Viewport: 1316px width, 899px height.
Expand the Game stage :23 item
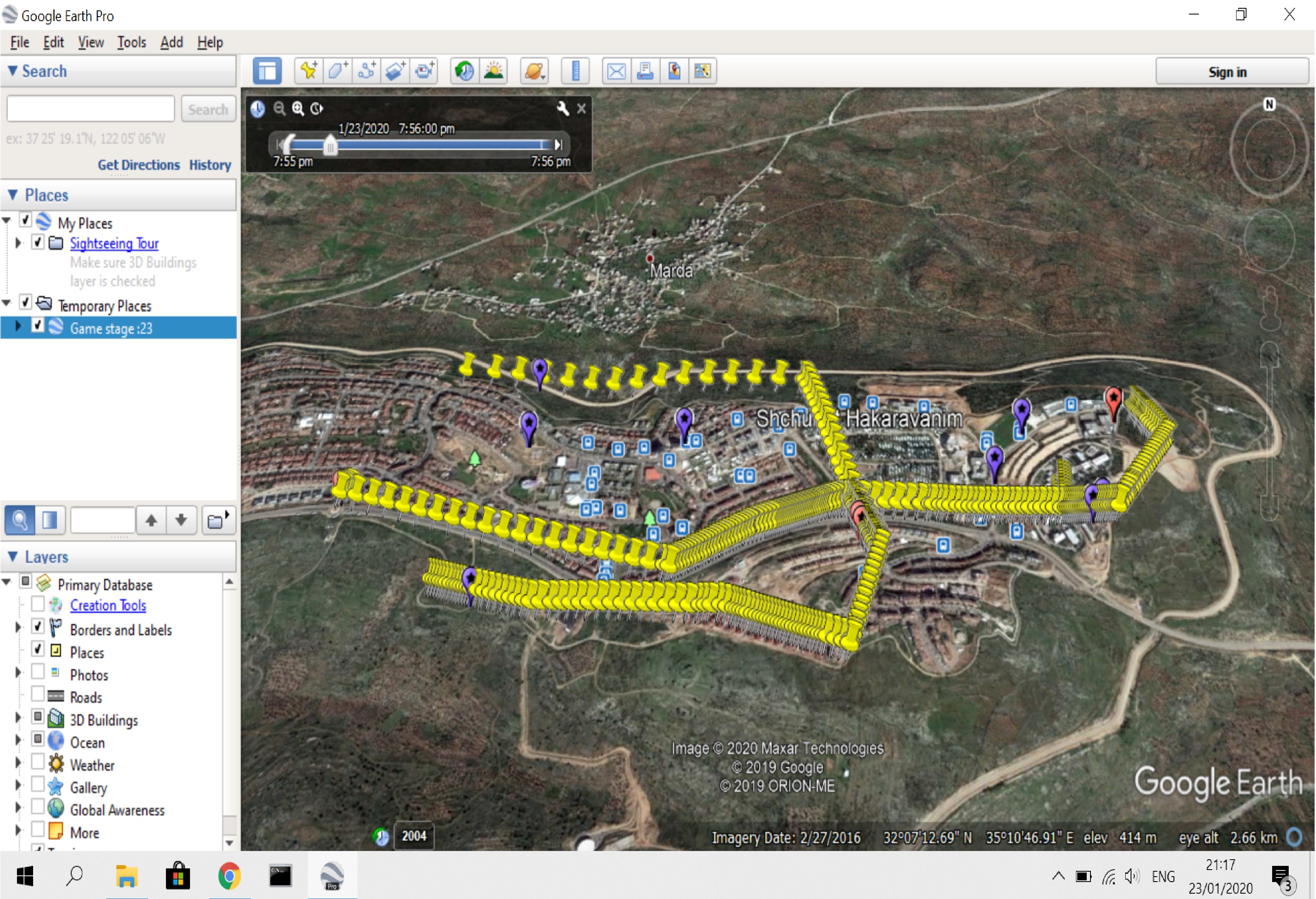point(18,326)
